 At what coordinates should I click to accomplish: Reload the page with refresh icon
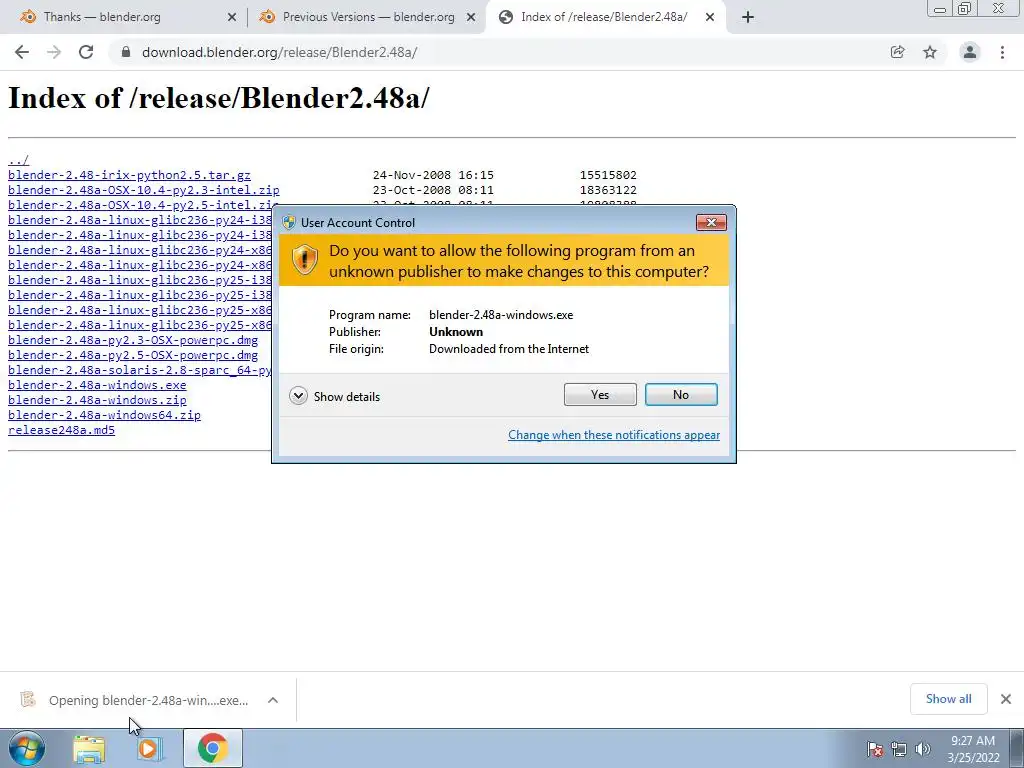86,52
